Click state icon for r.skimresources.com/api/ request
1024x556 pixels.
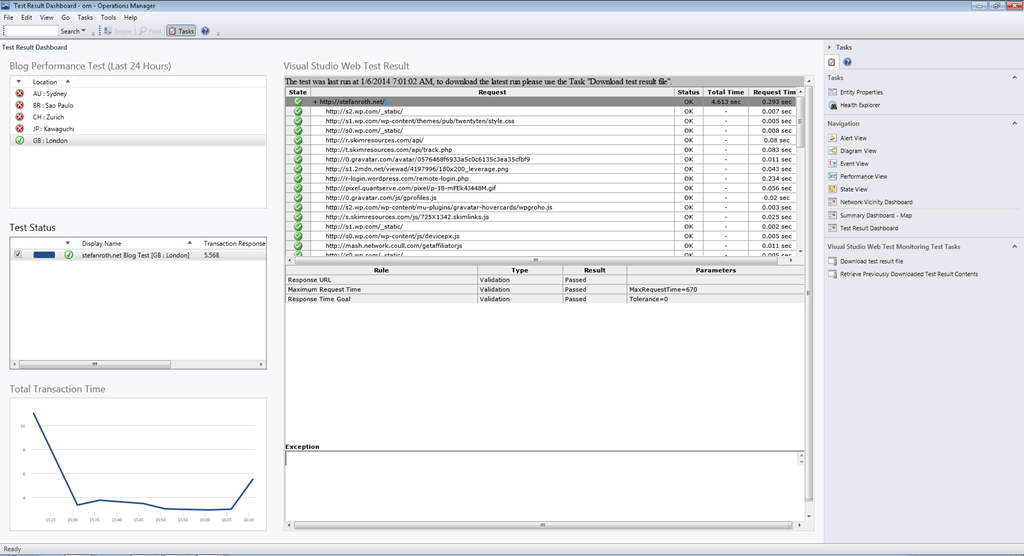coord(298,140)
